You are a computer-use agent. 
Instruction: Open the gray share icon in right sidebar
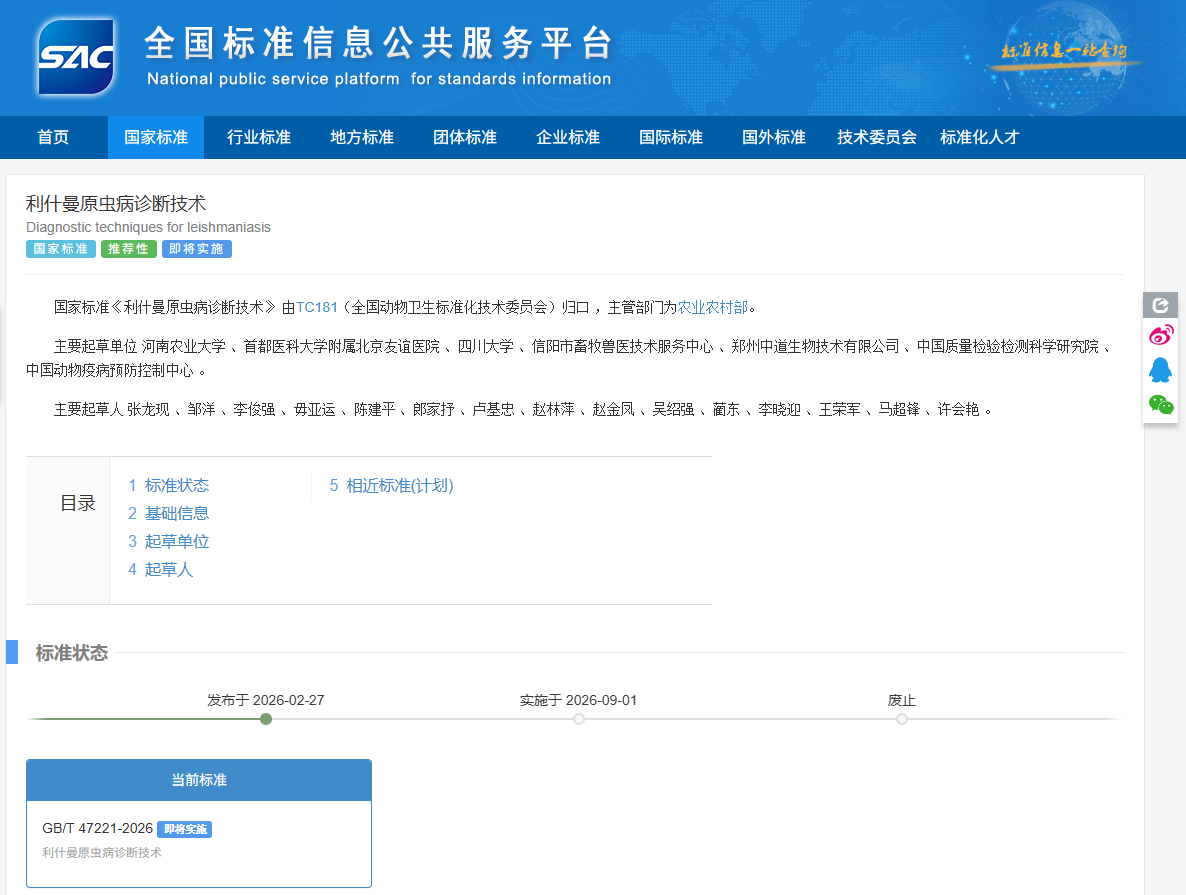[1160, 304]
